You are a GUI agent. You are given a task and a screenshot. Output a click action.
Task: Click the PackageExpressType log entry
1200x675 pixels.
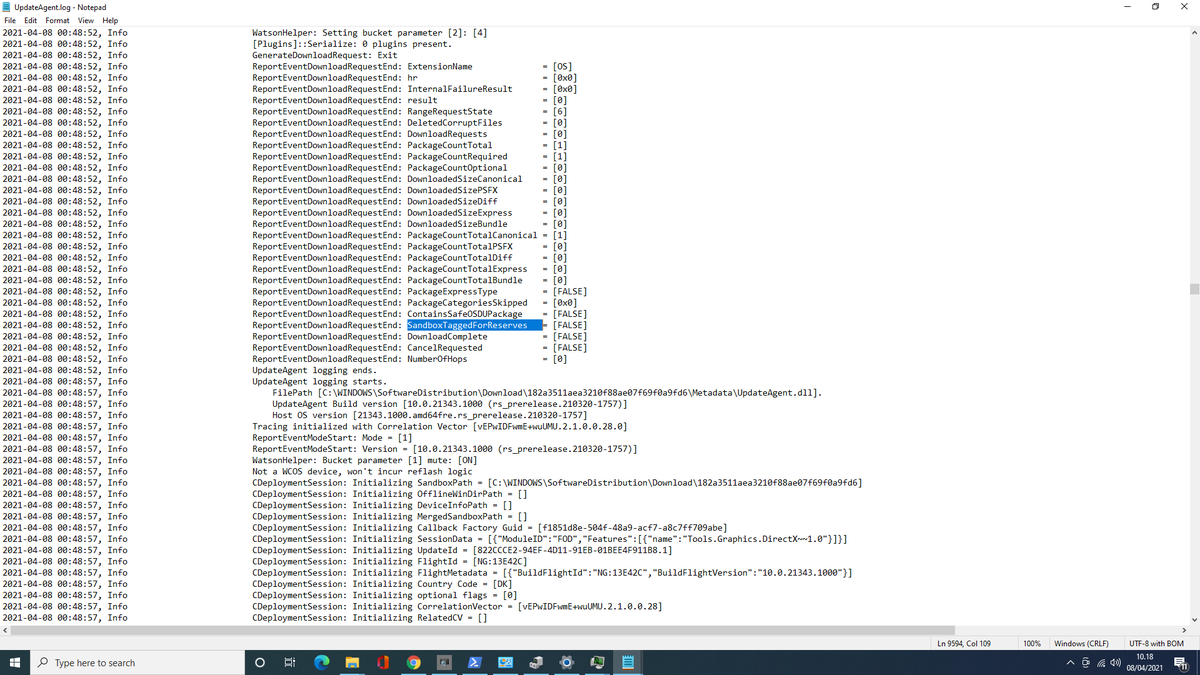click(x=420, y=291)
